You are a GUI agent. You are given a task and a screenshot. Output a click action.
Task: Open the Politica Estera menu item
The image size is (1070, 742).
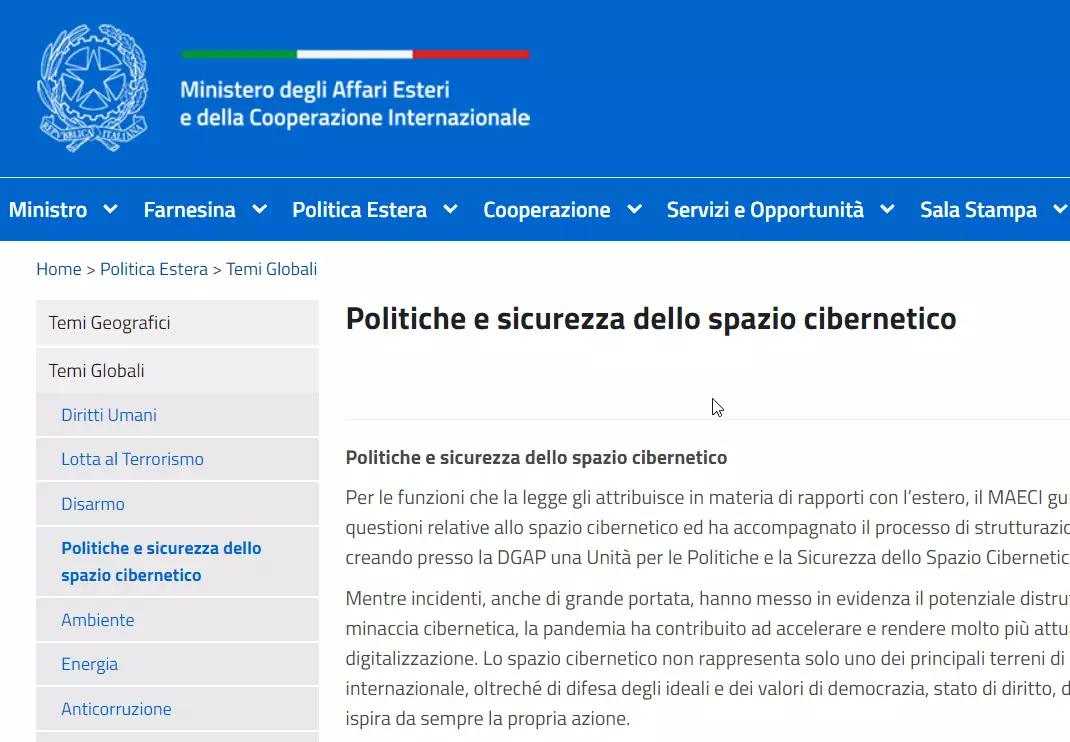[359, 210]
